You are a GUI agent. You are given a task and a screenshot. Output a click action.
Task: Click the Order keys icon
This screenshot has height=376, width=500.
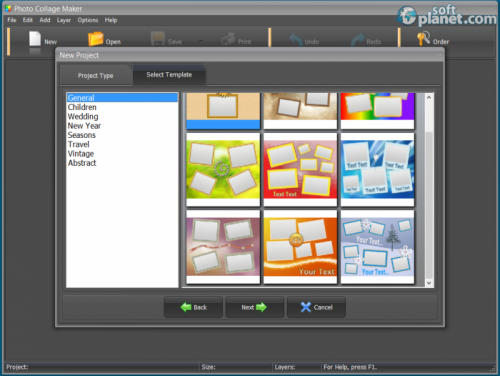(x=424, y=39)
